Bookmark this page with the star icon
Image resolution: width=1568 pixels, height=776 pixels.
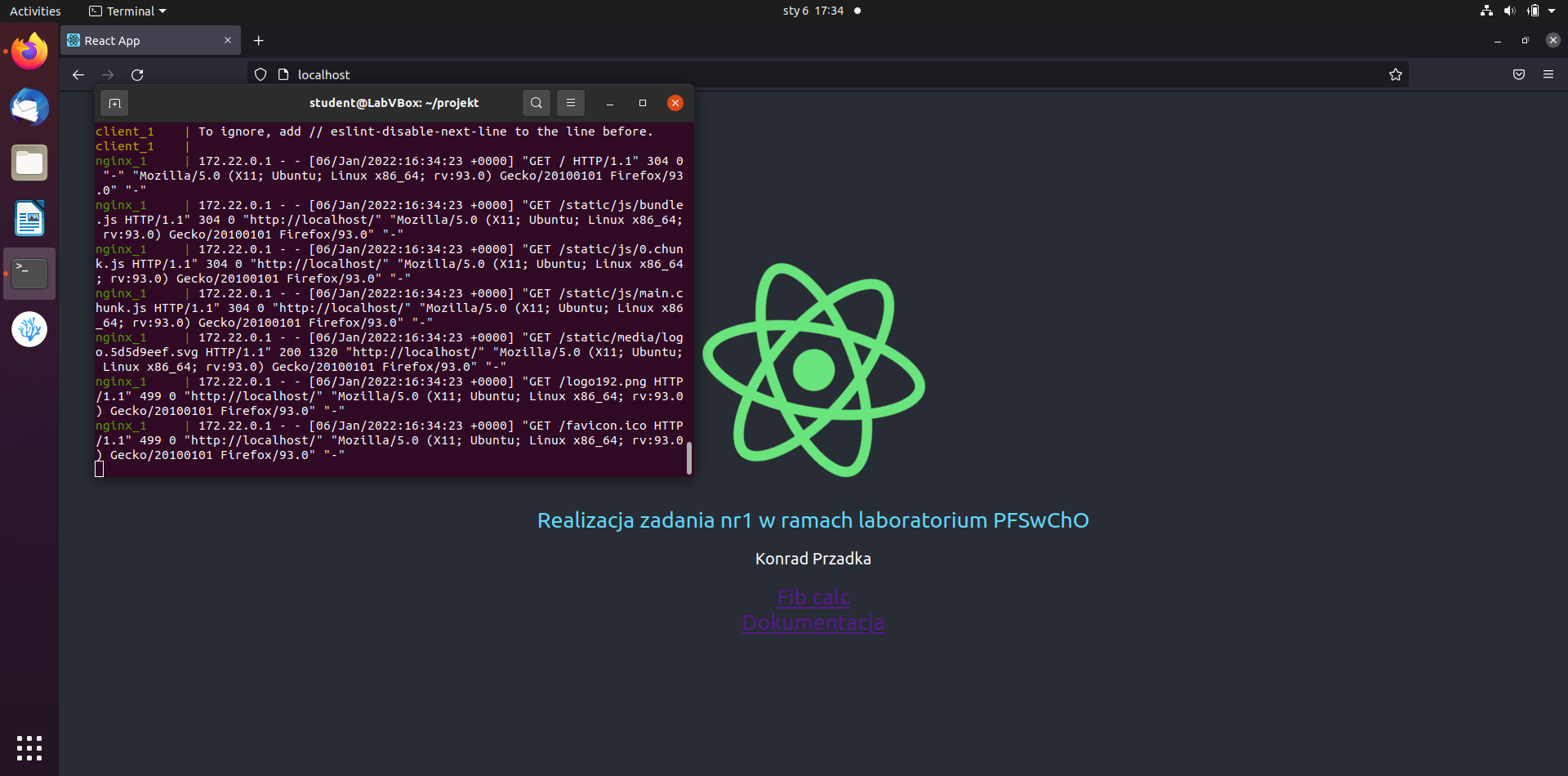click(x=1396, y=74)
